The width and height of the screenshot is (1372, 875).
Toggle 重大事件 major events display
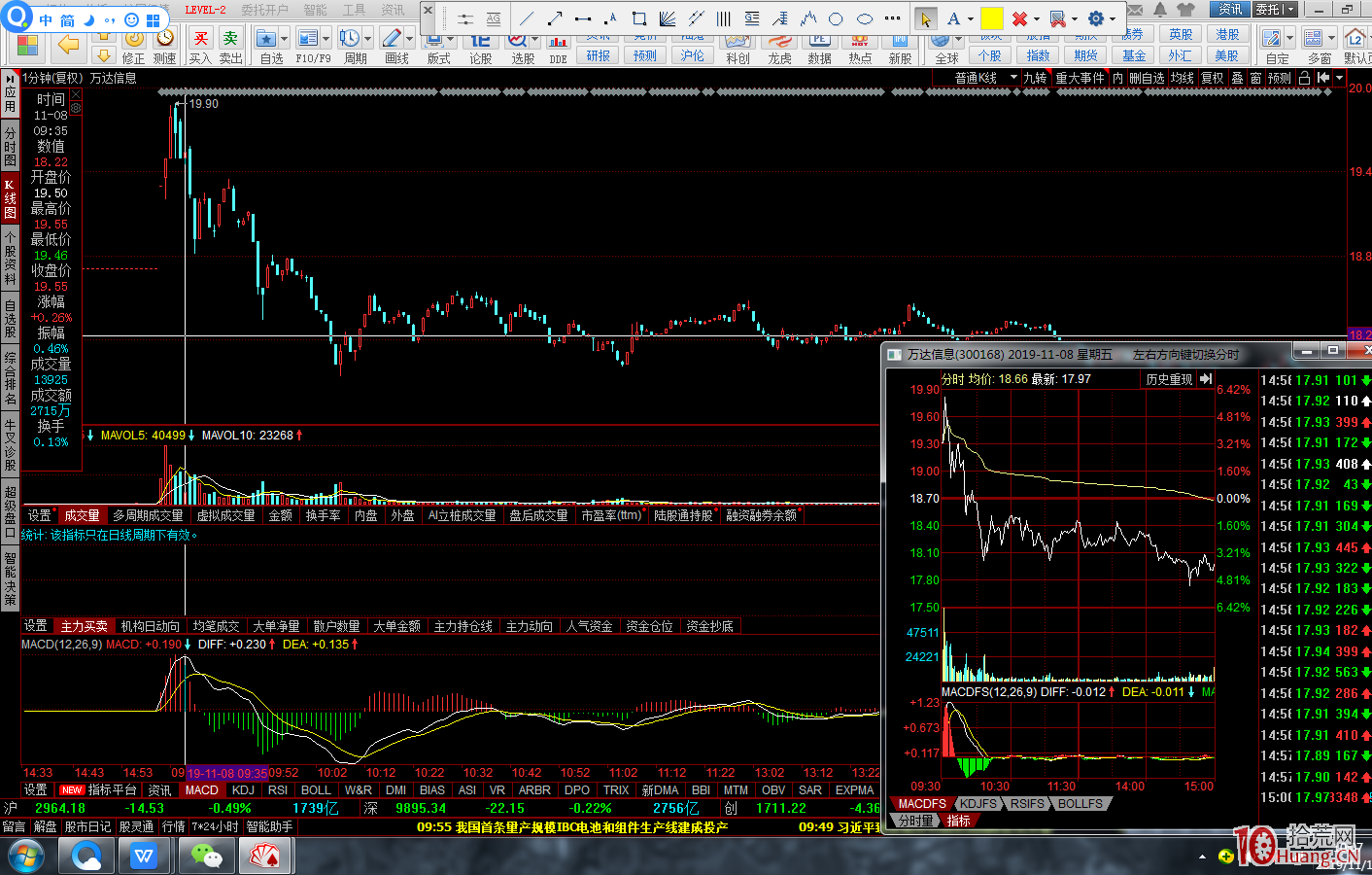1080,78
